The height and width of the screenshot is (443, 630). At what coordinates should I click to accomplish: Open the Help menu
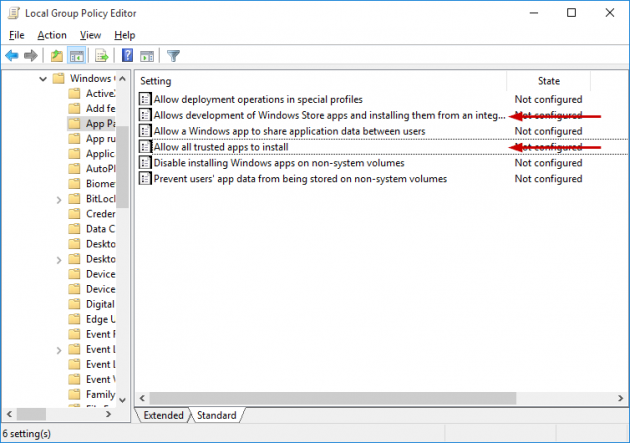click(x=125, y=35)
